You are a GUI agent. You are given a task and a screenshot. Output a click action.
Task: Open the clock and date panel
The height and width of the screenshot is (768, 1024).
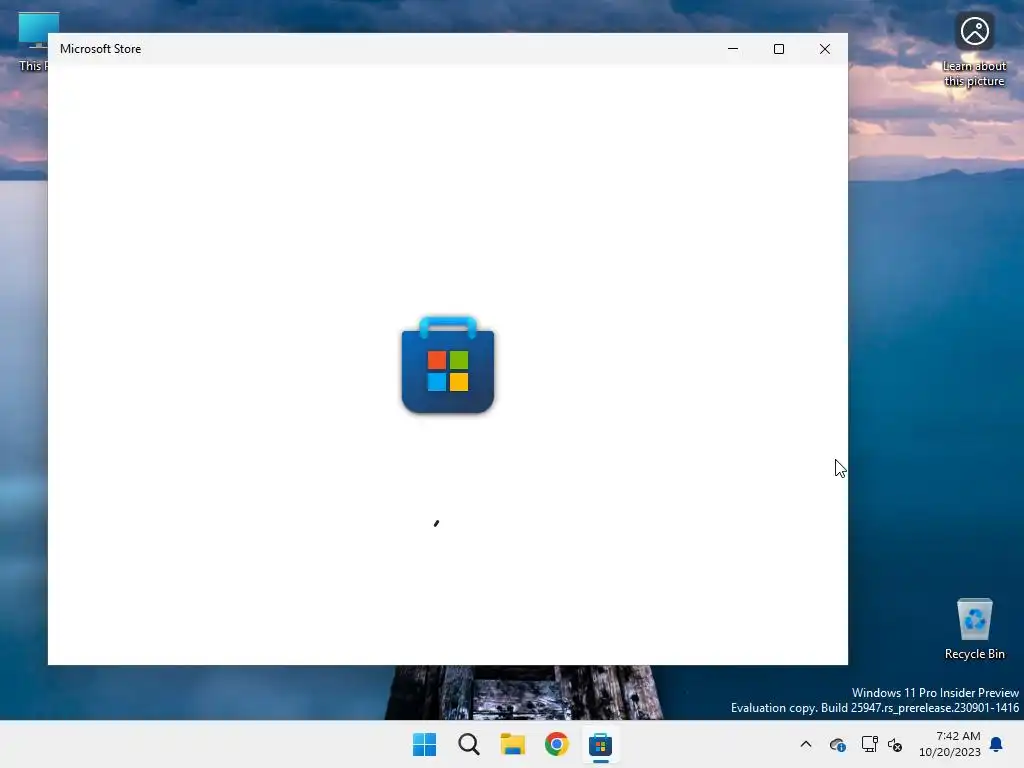(x=950, y=744)
